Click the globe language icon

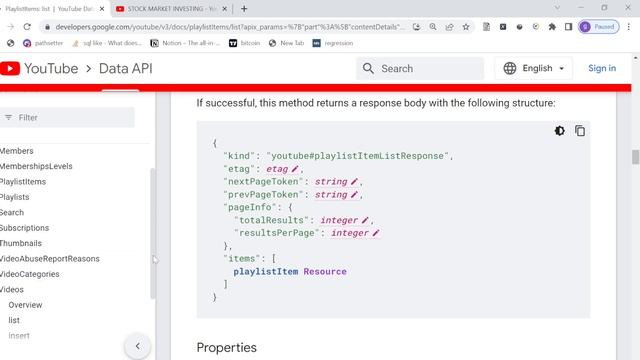pyautogui.click(x=510, y=68)
